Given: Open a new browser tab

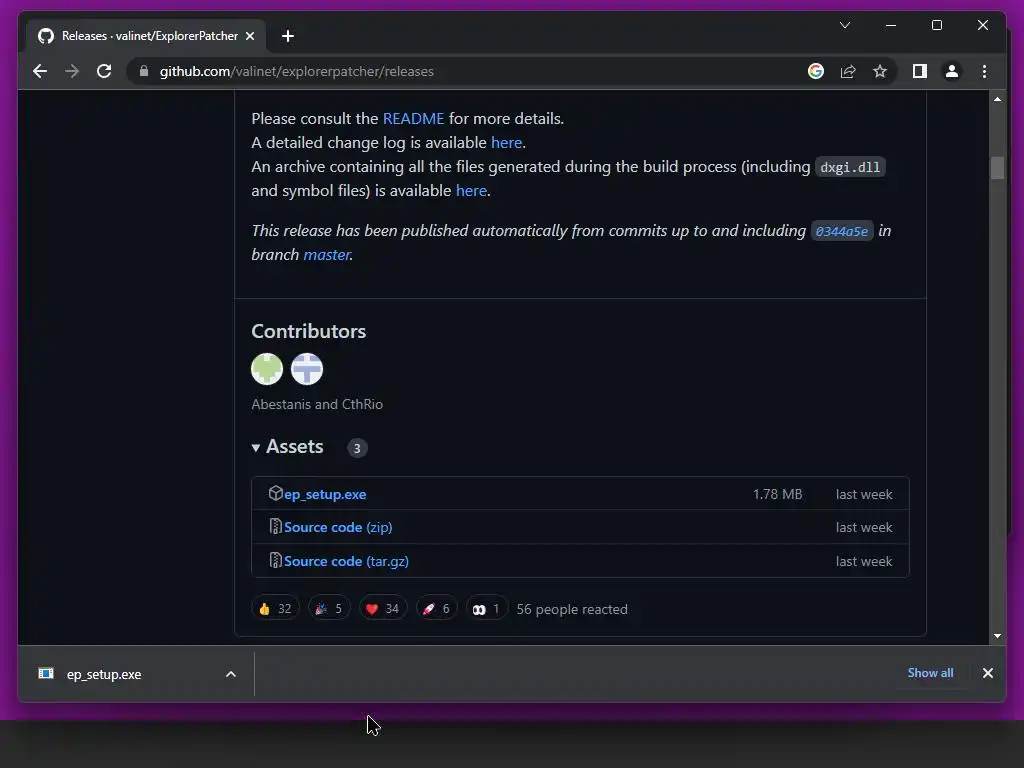Looking at the screenshot, I should pos(287,36).
